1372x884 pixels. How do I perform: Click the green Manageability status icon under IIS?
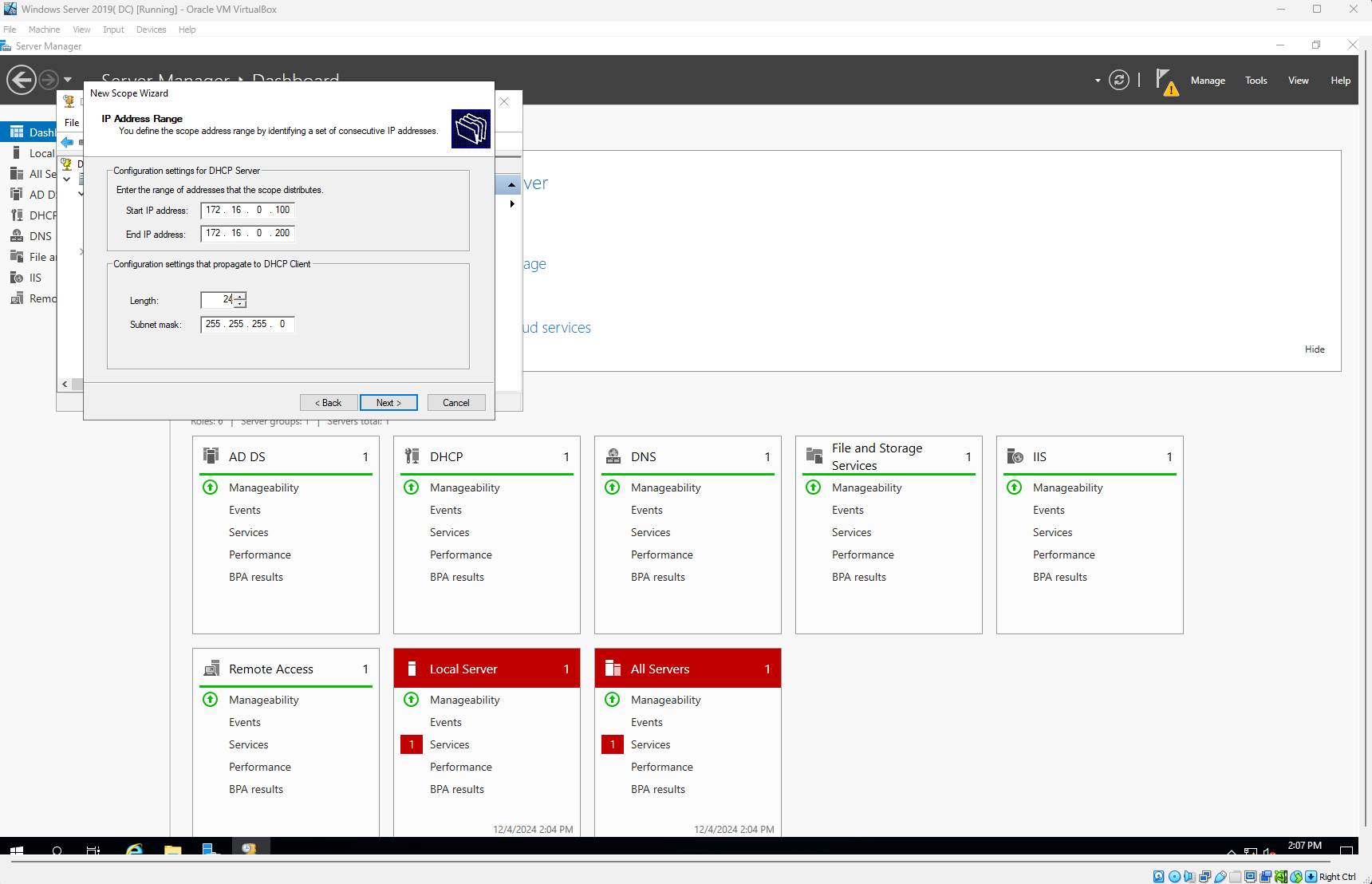click(x=1015, y=487)
